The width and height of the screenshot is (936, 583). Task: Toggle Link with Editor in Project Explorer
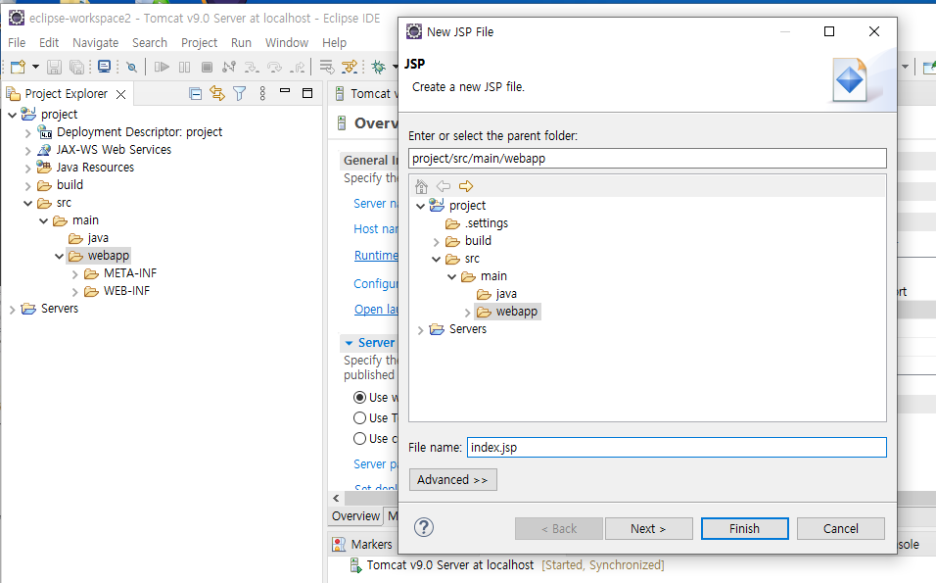217,94
